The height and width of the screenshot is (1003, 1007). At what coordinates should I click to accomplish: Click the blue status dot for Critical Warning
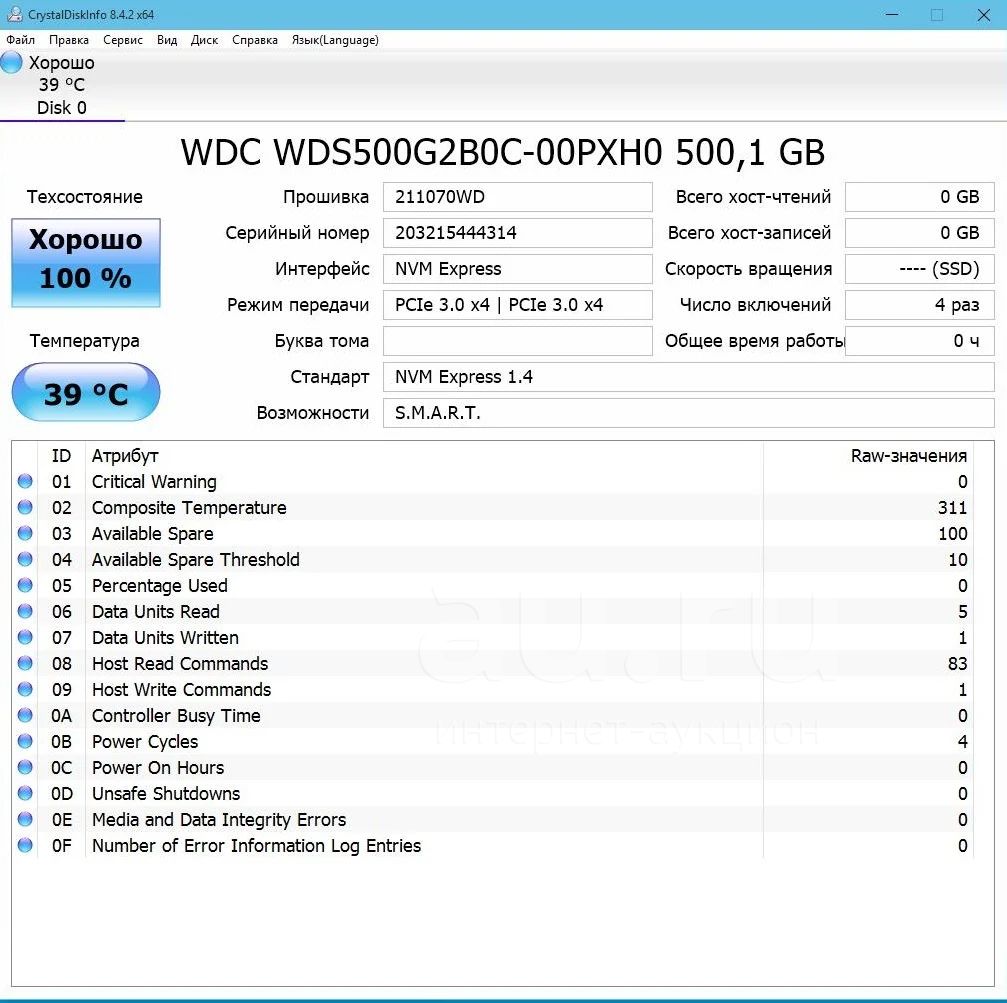click(x=25, y=481)
